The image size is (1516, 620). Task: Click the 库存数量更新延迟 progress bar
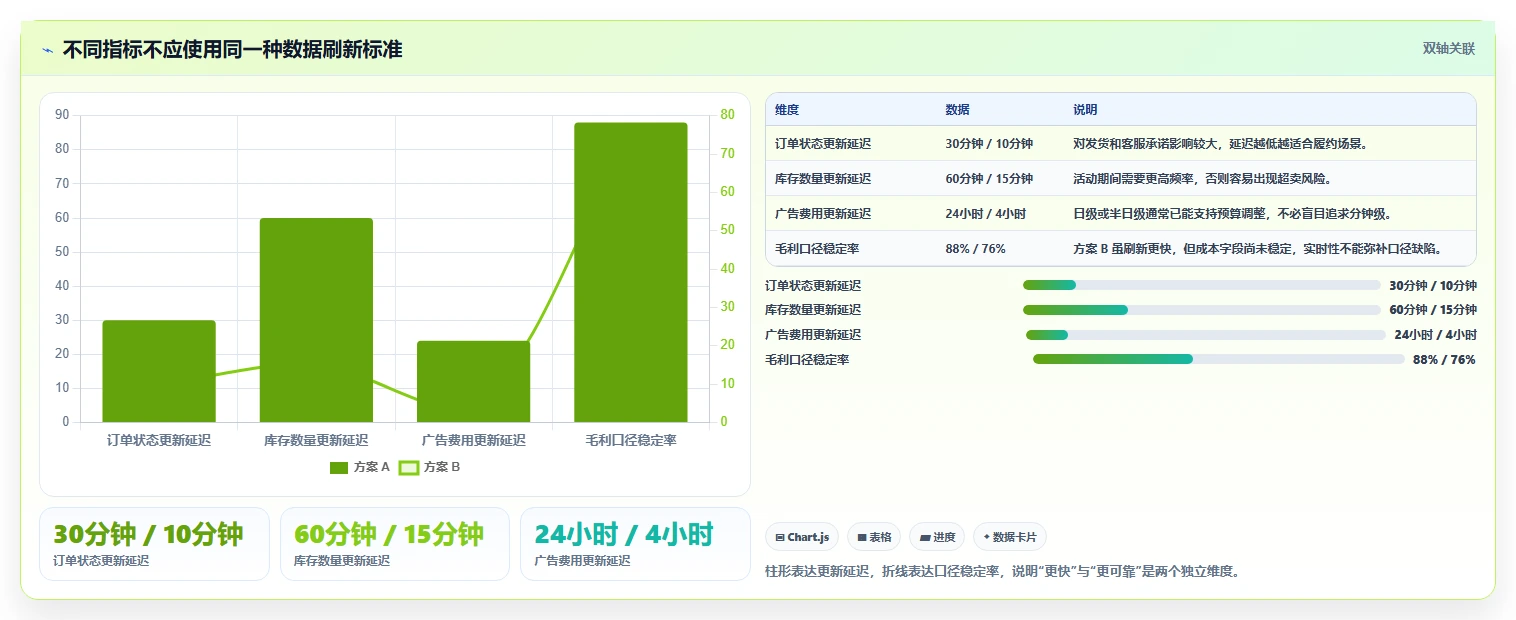pos(1202,310)
